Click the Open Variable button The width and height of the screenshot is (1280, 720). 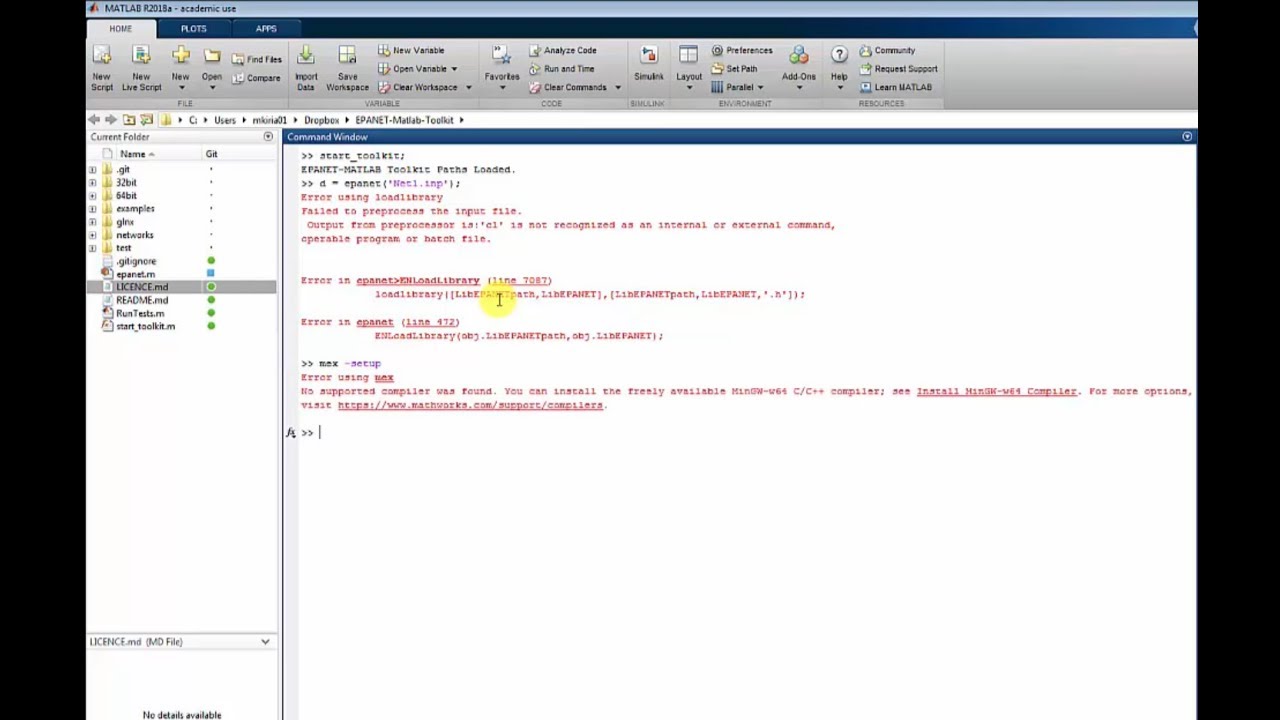[x=418, y=69]
